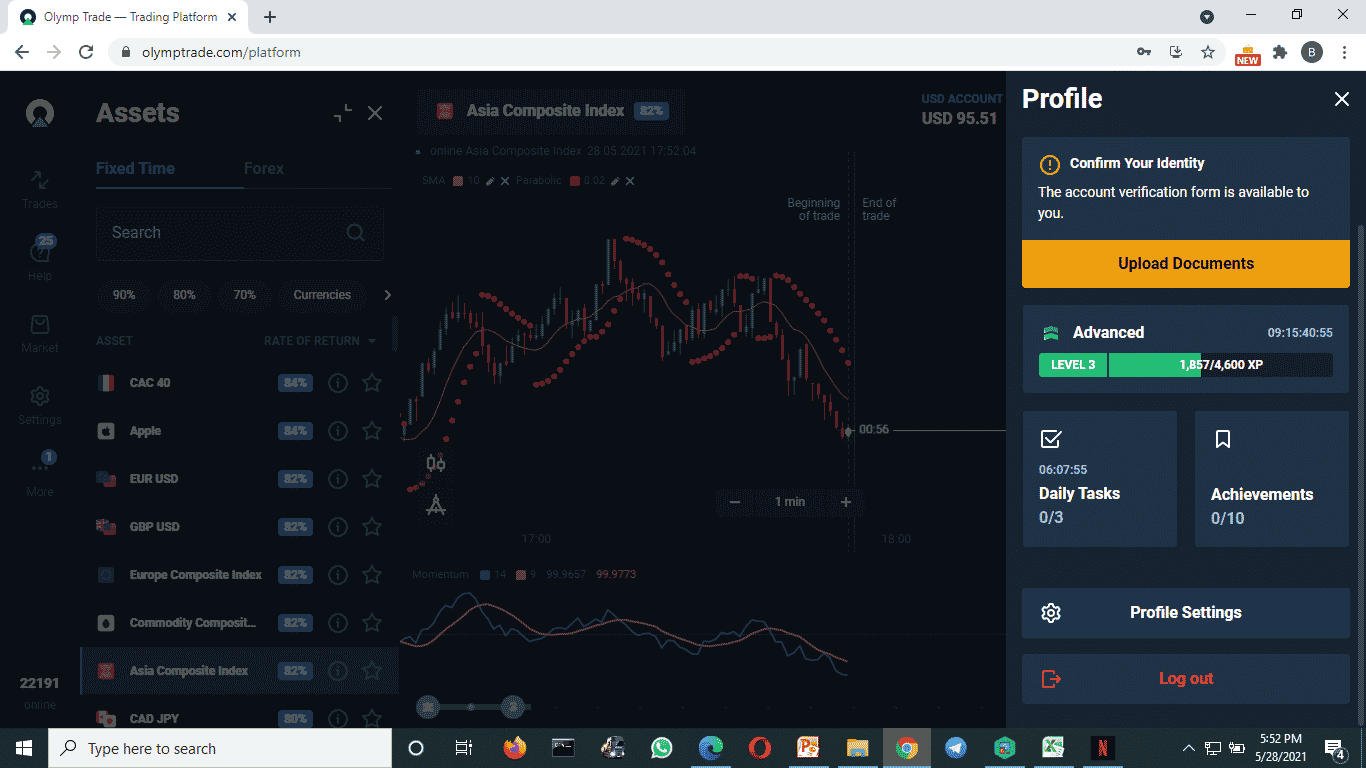Open Market in left sidebar
1366x768 pixels.
point(40,334)
